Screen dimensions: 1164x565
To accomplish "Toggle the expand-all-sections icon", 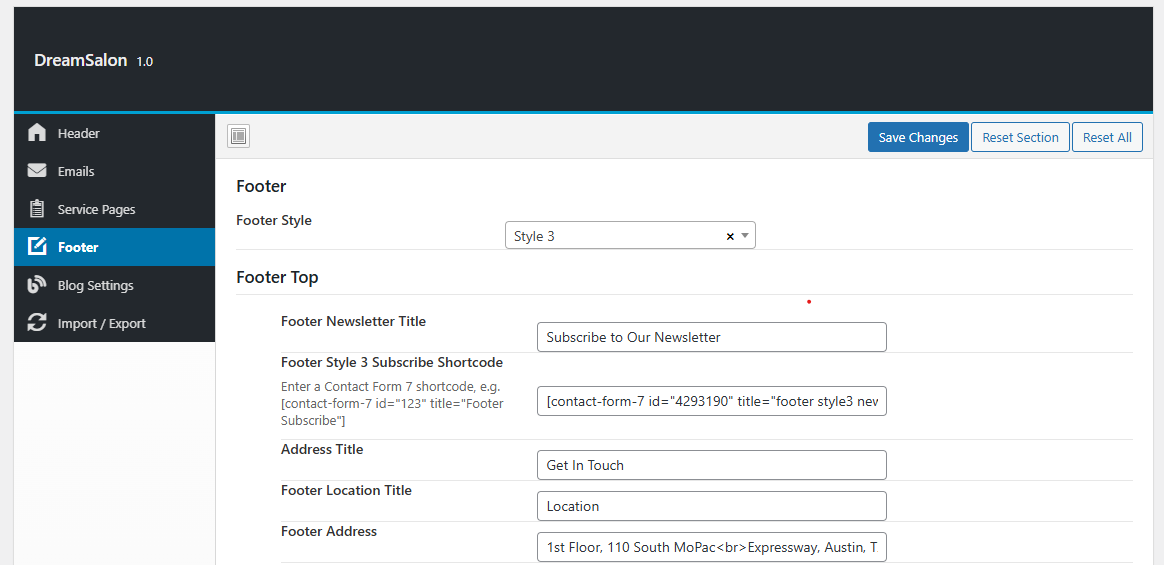I will point(238,137).
